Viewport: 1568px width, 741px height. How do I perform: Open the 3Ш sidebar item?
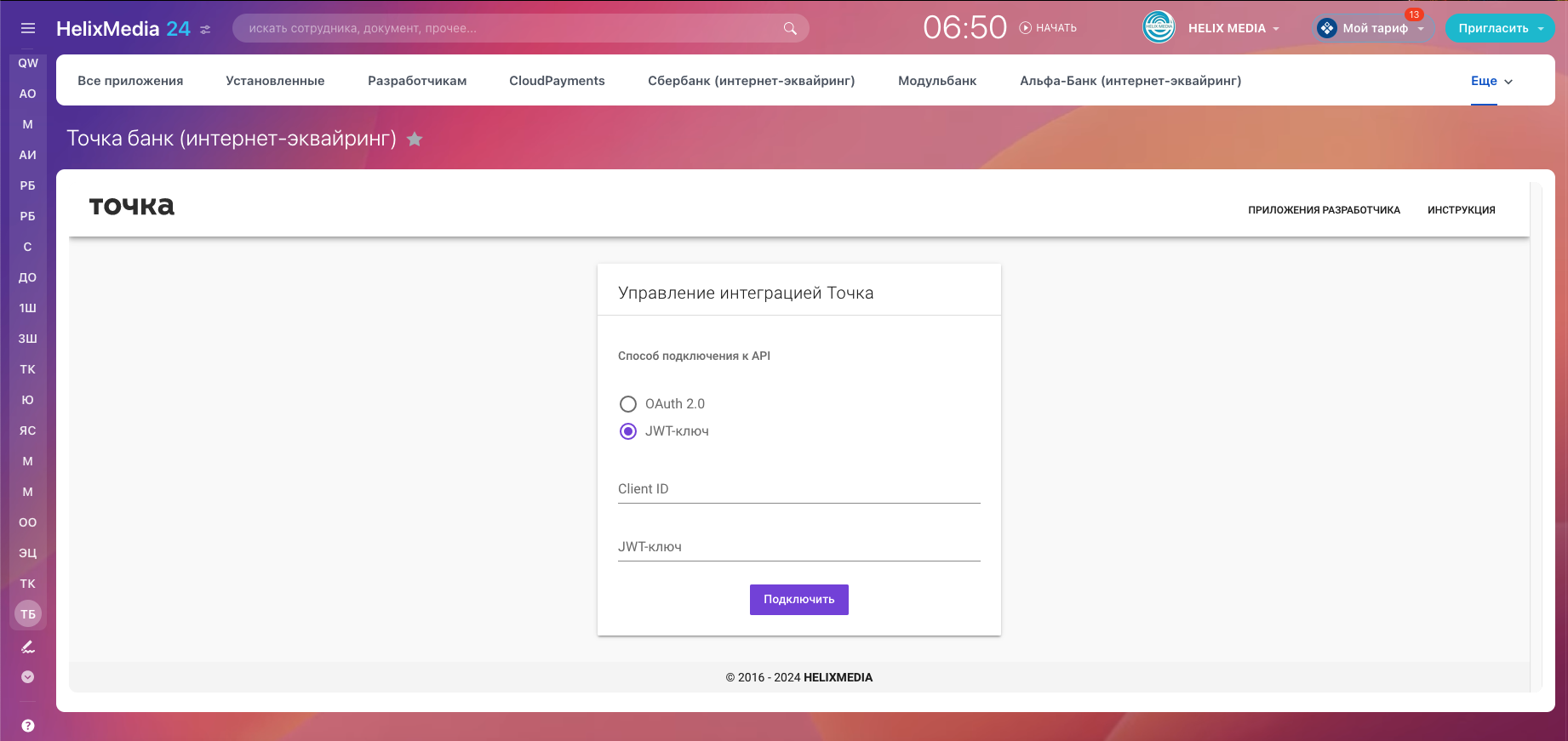[28, 339]
